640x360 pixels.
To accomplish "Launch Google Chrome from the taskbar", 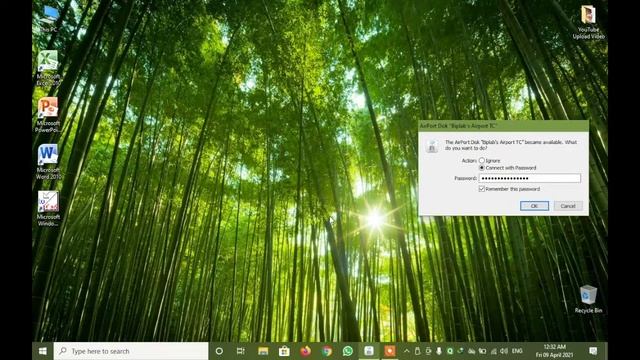I will tap(327, 351).
